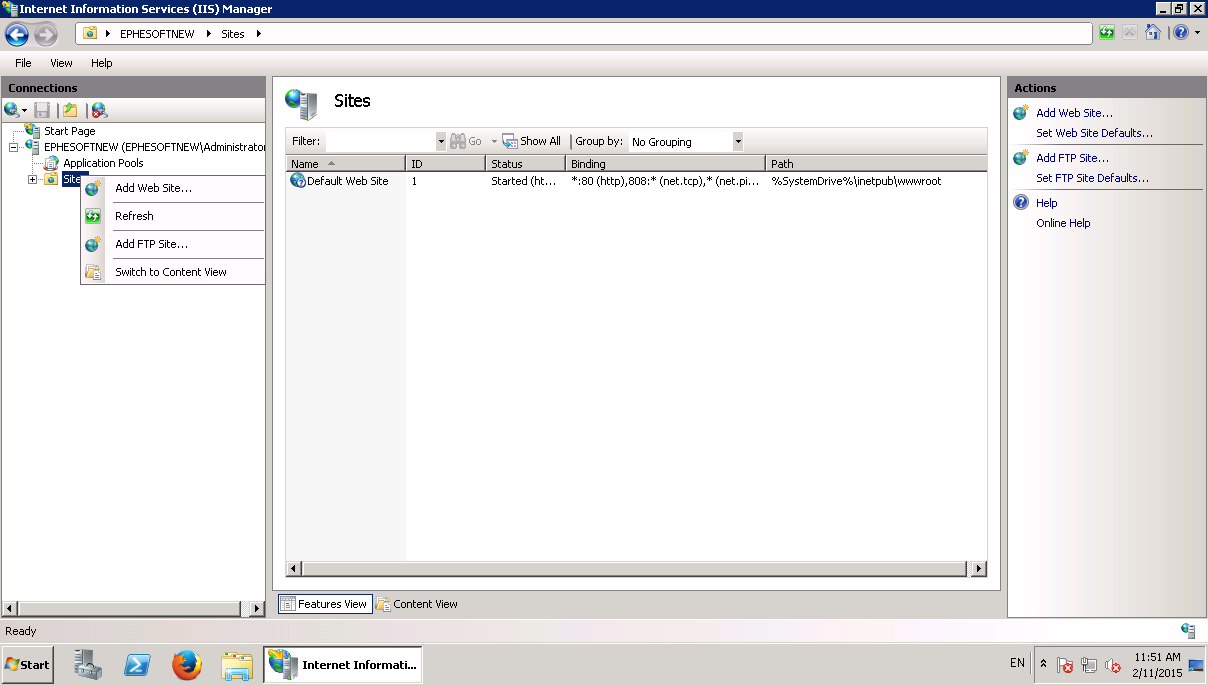Click Add FTP Site... in the Actions pane
The height and width of the screenshot is (686, 1208).
tap(1072, 158)
